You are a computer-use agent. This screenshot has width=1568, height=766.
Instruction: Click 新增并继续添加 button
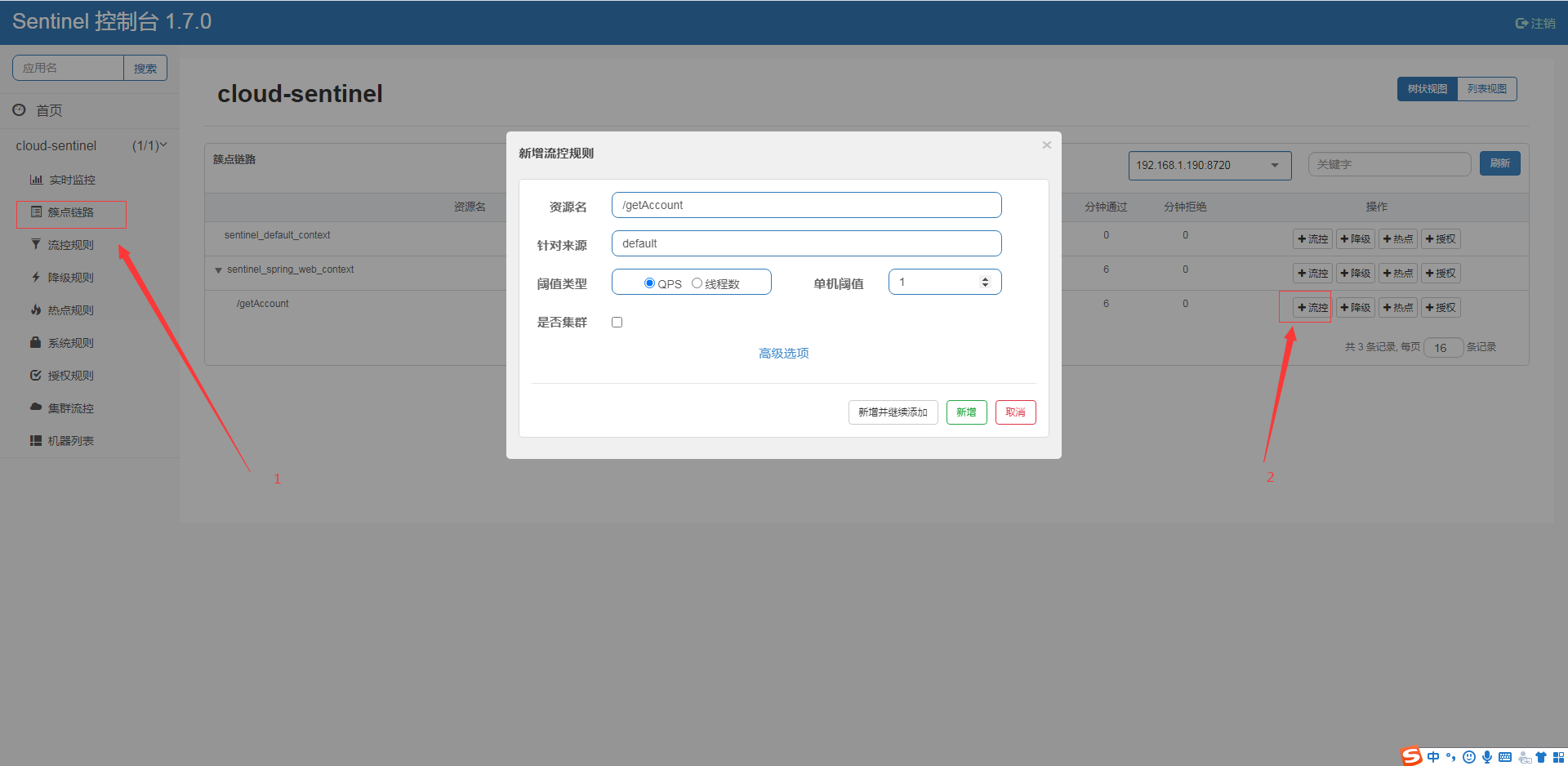(893, 412)
